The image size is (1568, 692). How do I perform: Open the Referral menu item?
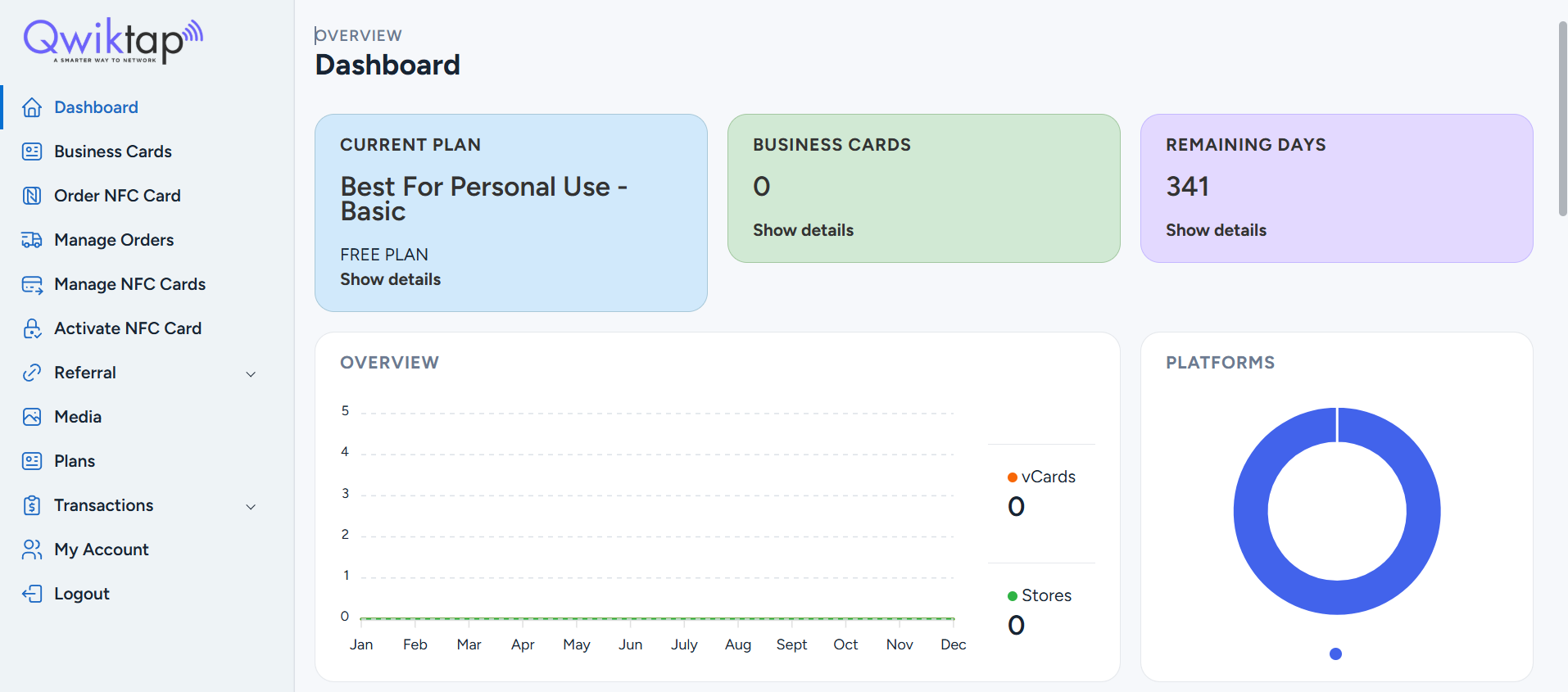[85, 373]
